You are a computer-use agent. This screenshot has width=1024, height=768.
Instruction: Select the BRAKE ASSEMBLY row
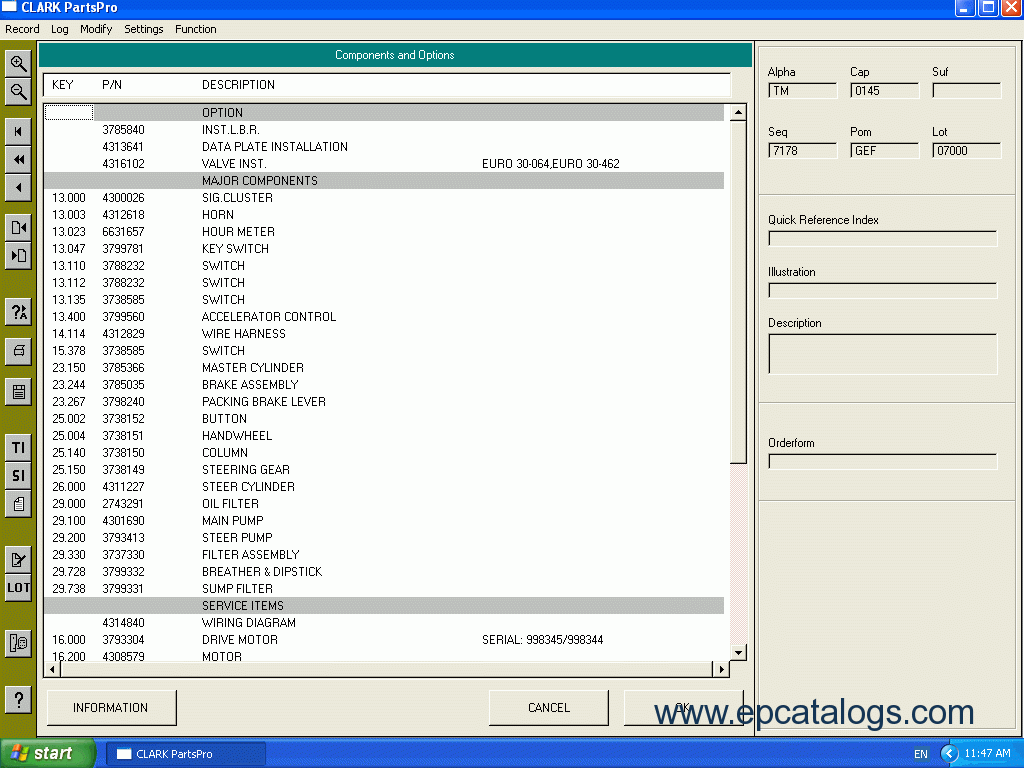pyautogui.click(x=384, y=385)
